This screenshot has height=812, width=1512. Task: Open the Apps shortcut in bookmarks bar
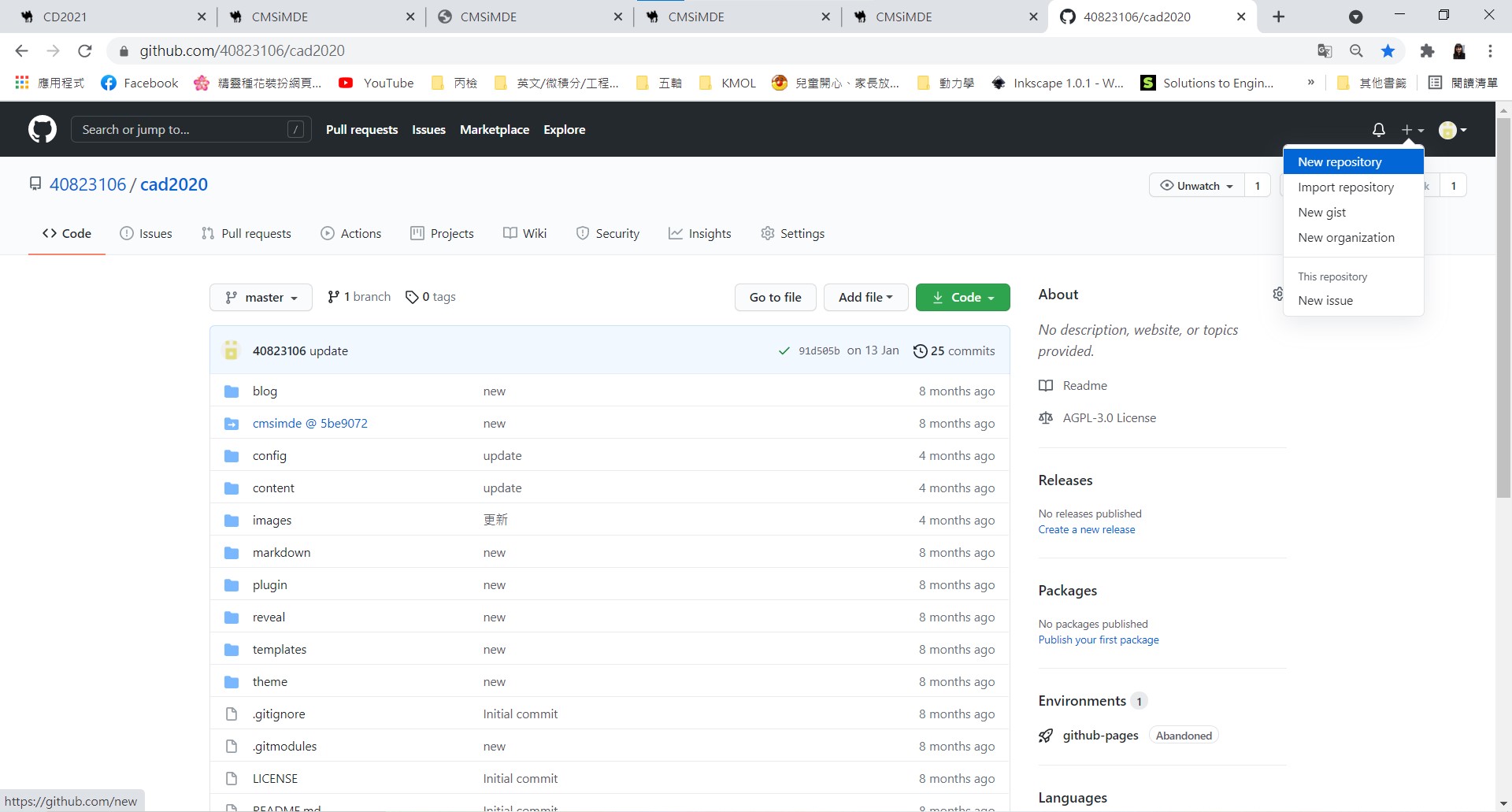click(50, 83)
